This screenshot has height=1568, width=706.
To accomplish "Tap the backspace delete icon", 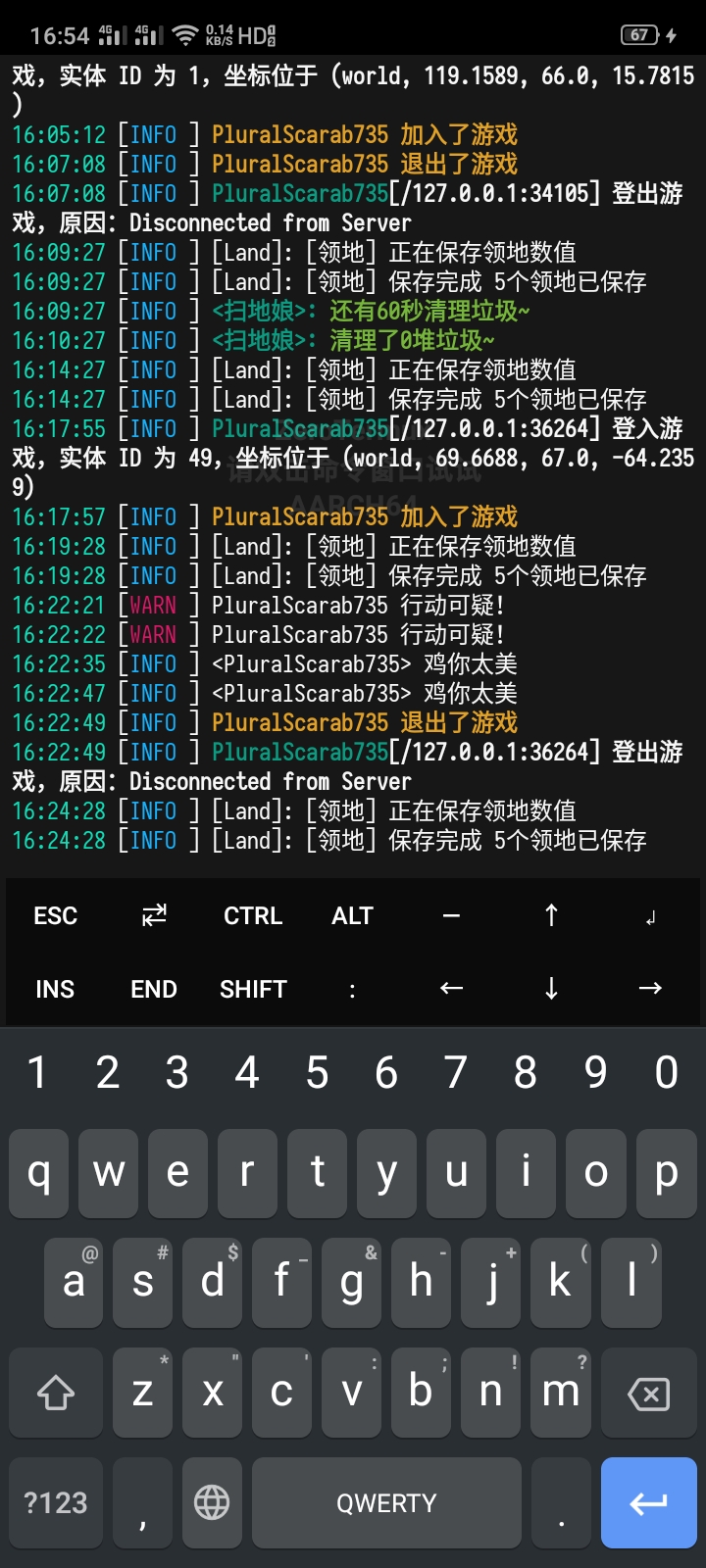I will click(x=649, y=1393).
